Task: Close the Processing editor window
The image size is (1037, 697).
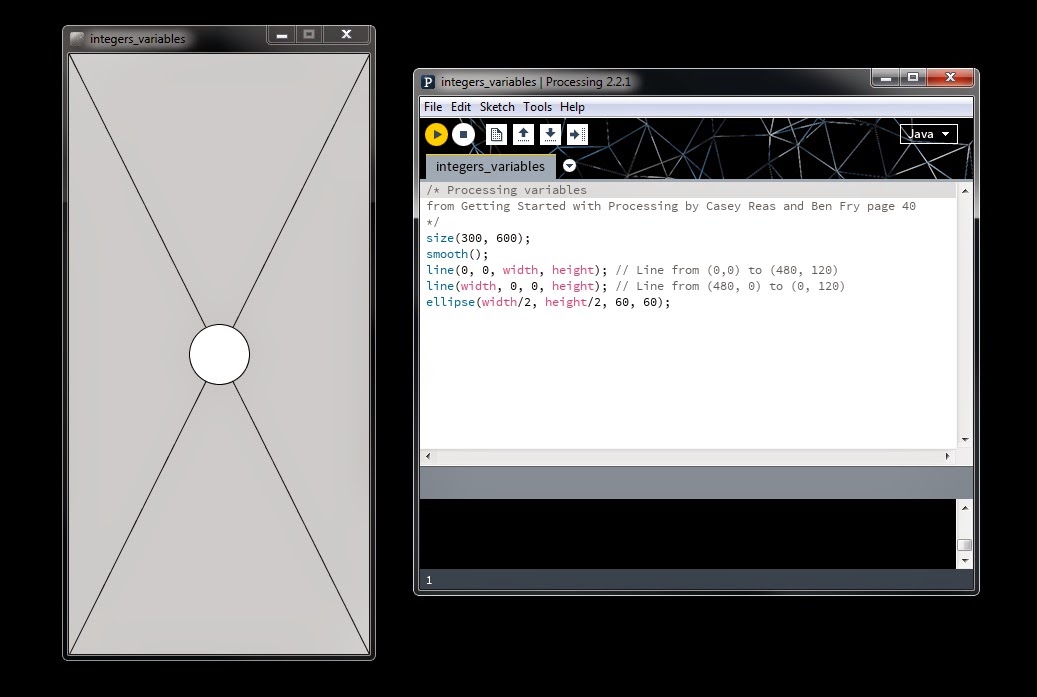Action: click(950, 78)
